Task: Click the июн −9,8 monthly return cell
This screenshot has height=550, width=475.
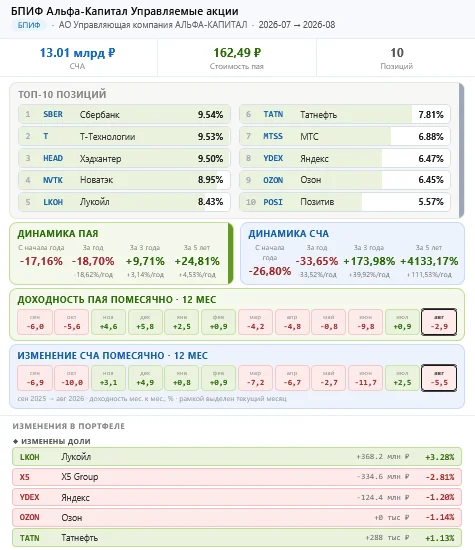Action: 365,322
